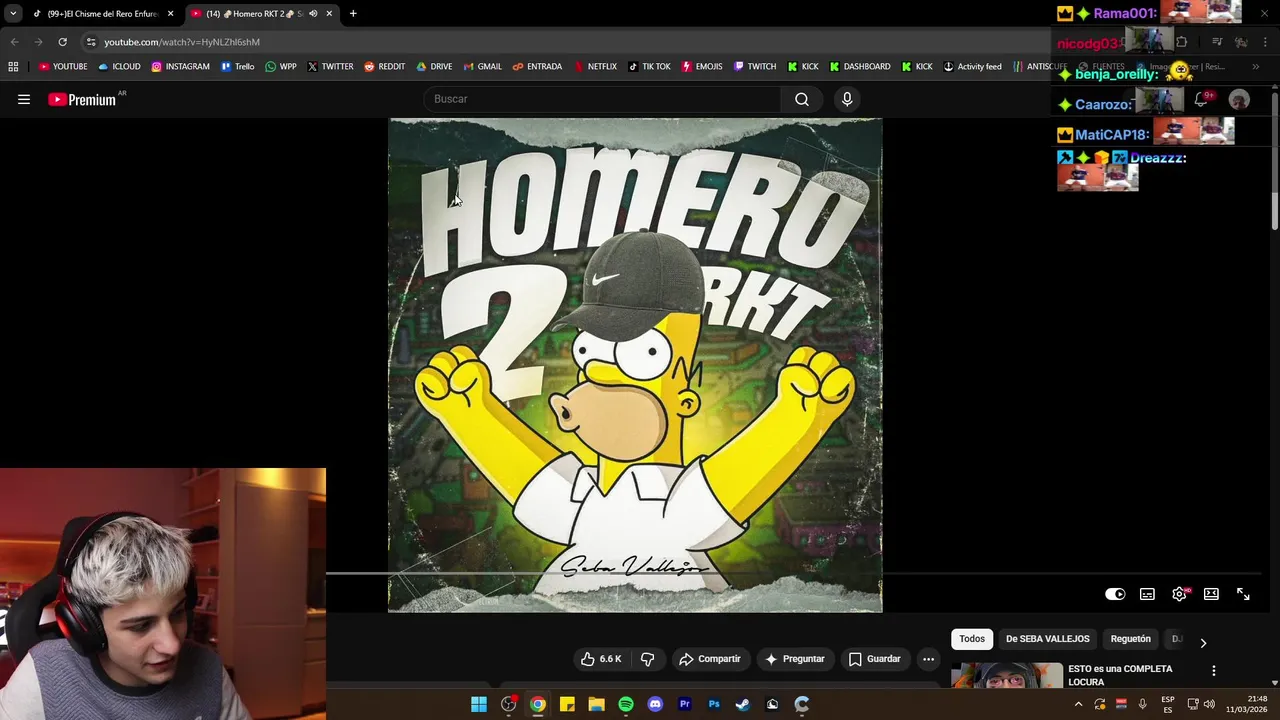The width and height of the screenshot is (1280, 720).
Task: Open the player settings gear
Action: point(1180,594)
